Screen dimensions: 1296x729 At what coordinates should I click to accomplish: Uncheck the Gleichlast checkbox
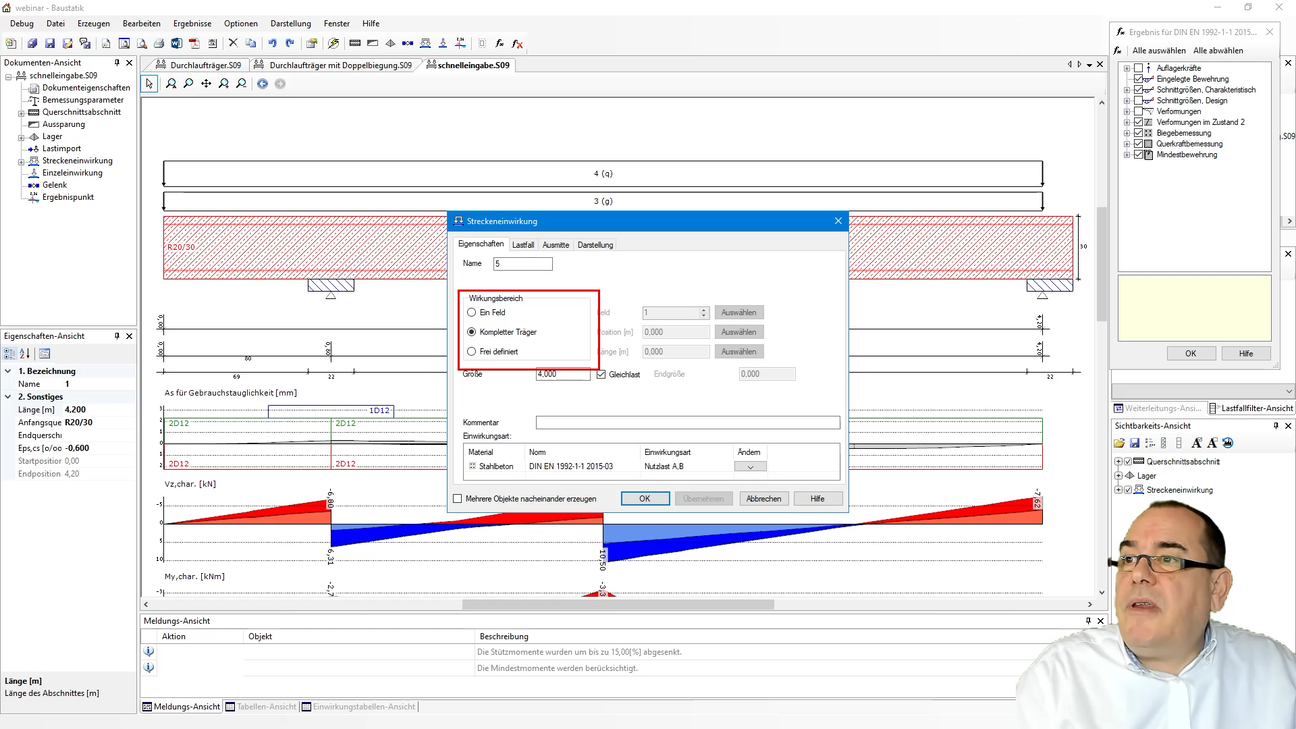click(x=601, y=374)
